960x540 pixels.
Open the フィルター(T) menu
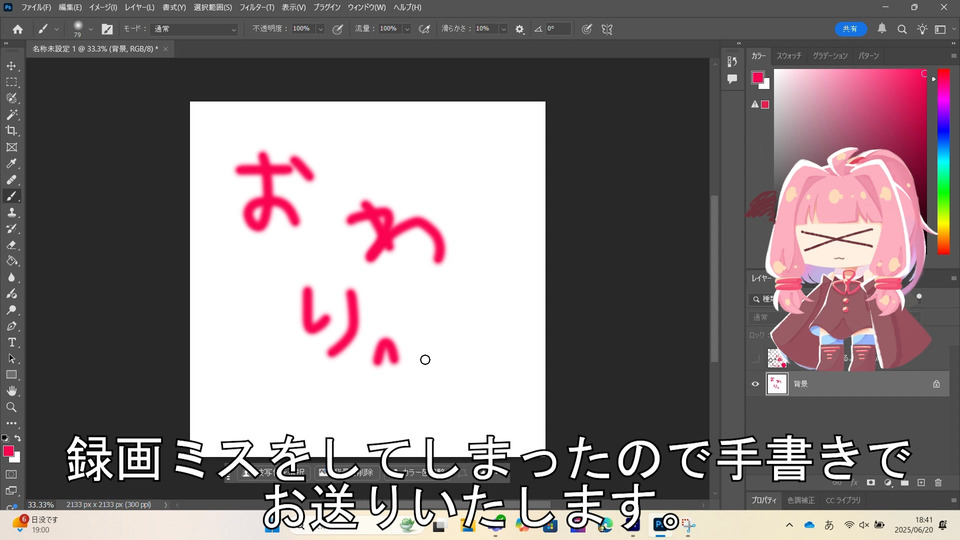coord(257,7)
